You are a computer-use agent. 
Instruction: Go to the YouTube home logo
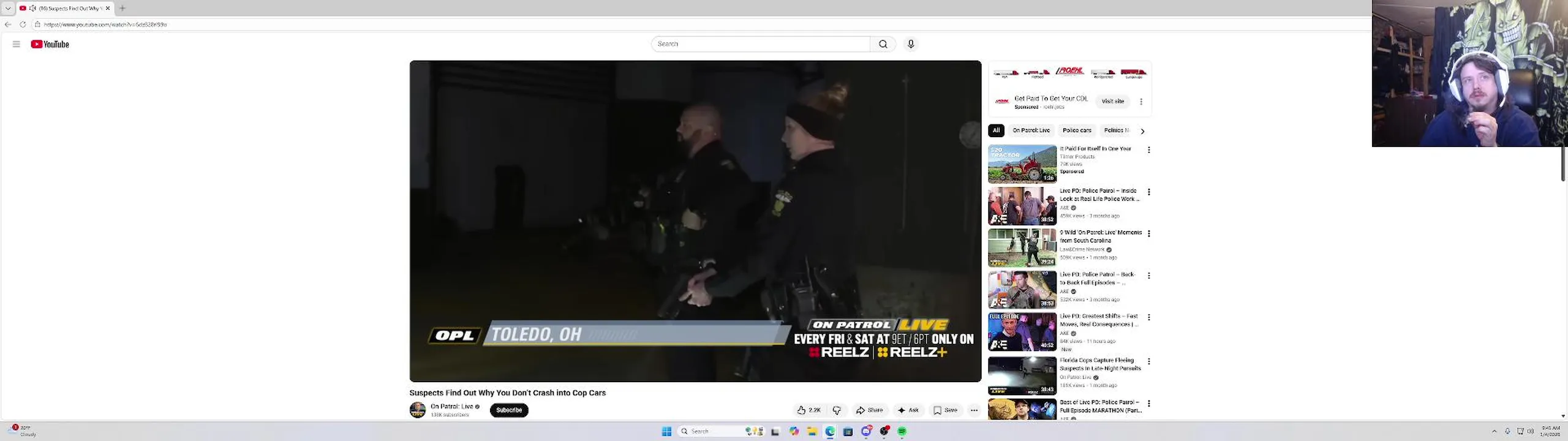[x=50, y=44]
